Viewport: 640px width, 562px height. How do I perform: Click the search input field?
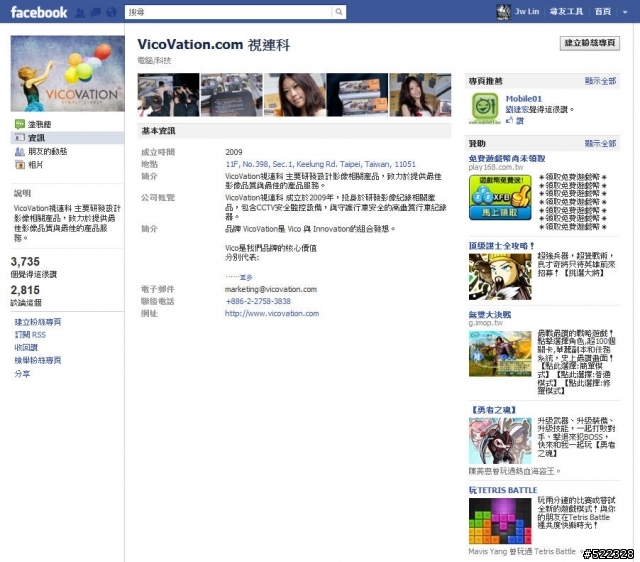229,12
